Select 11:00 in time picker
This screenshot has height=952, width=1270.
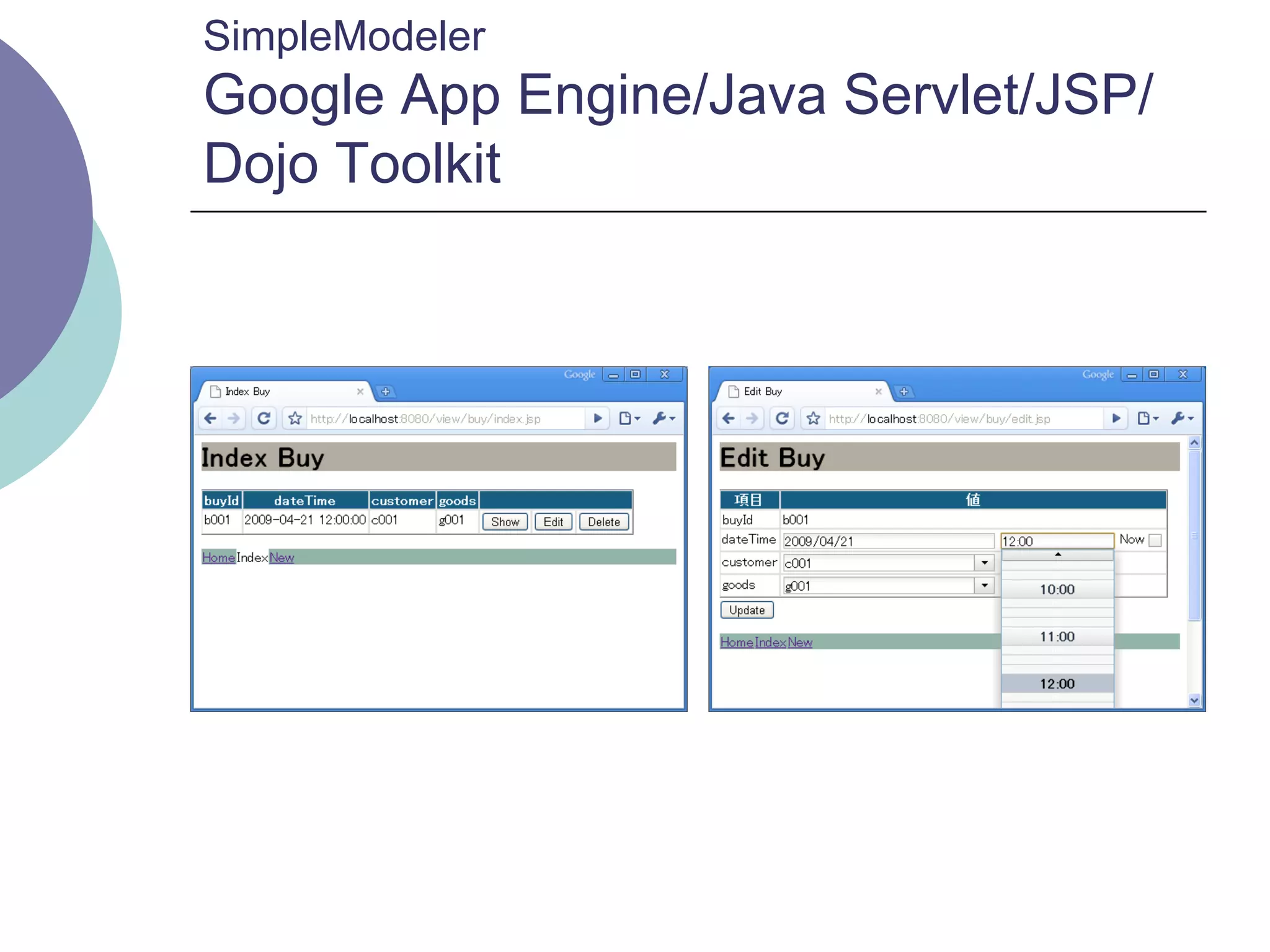[x=1057, y=637]
